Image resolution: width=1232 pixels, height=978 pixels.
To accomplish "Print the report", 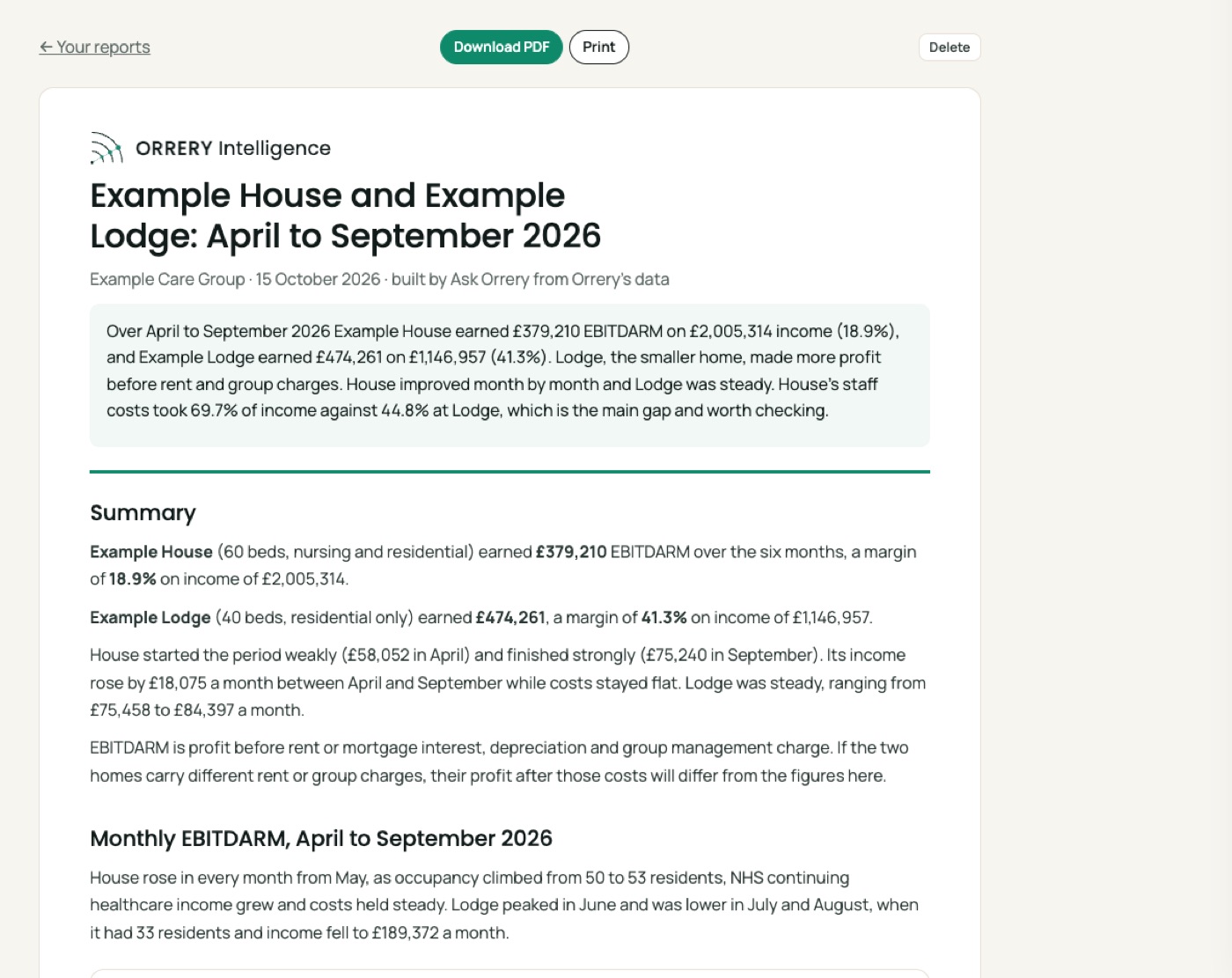I will [x=599, y=48].
